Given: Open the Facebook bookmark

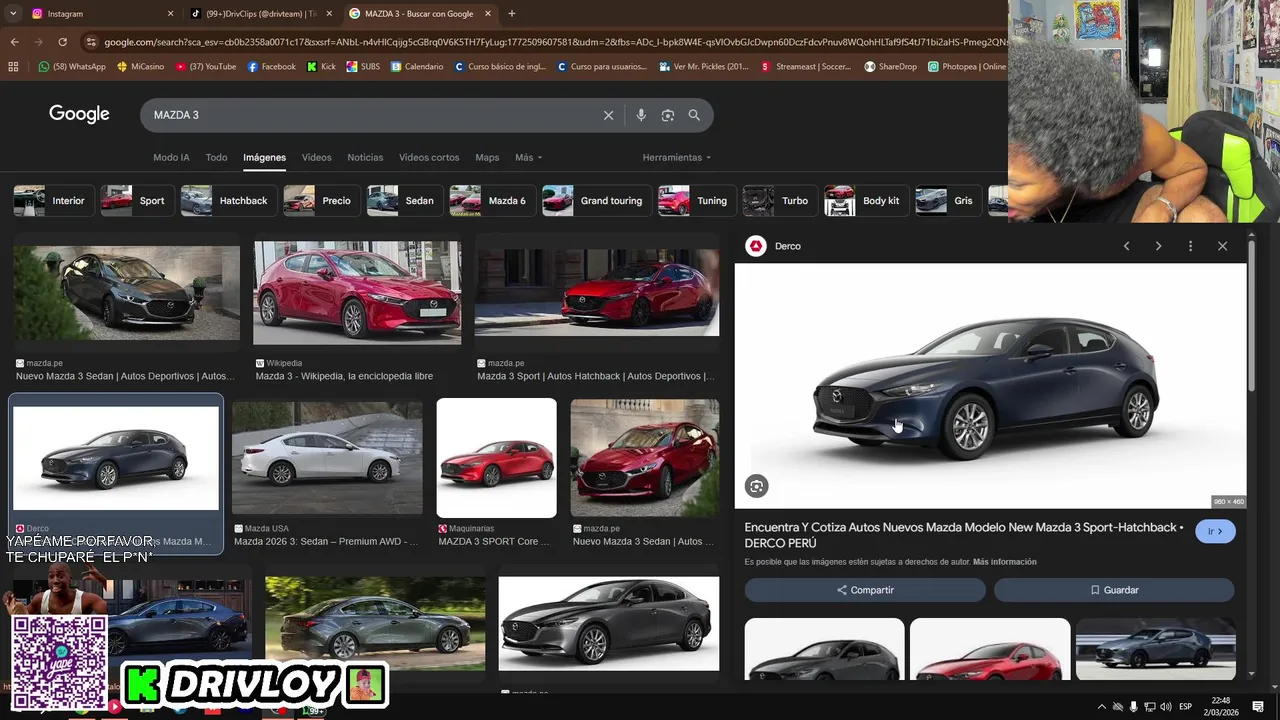Looking at the screenshot, I should [x=271, y=67].
